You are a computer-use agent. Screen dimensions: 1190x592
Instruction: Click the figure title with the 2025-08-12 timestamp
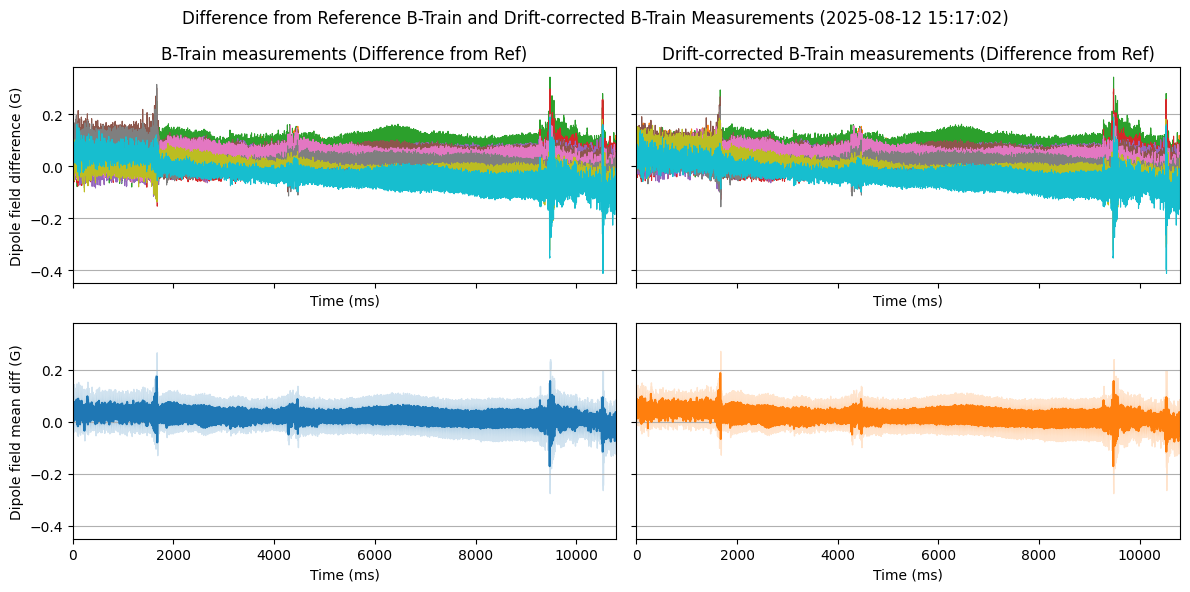[594, 18]
